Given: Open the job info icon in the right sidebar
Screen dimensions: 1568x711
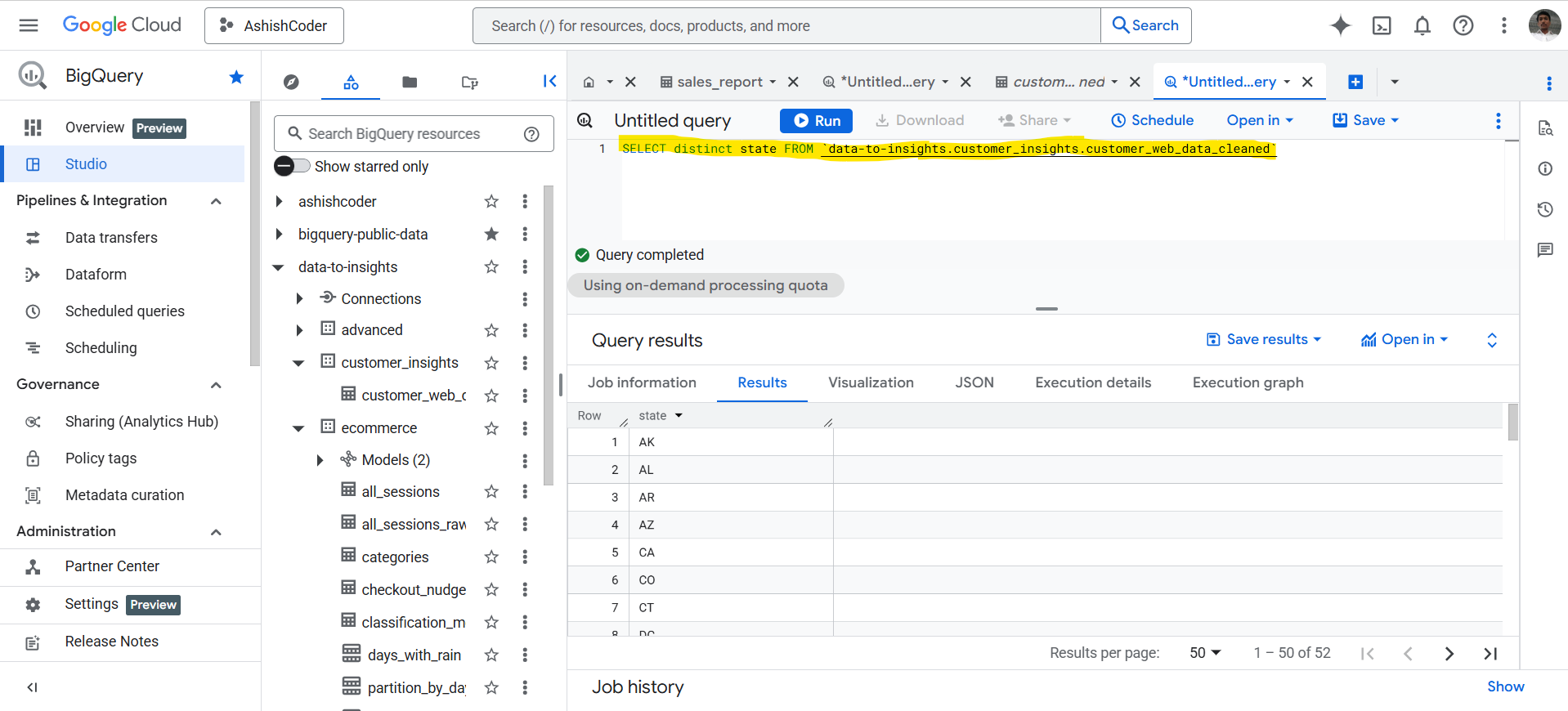Looking at the screenshot, I should 1544,168.
